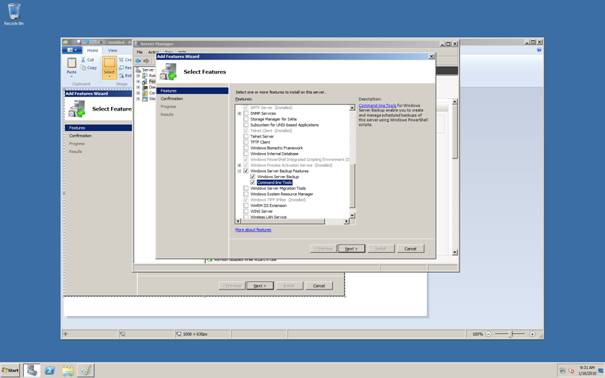Select the Confirmation step in wizard sidebar
This screenshot has width=605, height=378.
172,99
